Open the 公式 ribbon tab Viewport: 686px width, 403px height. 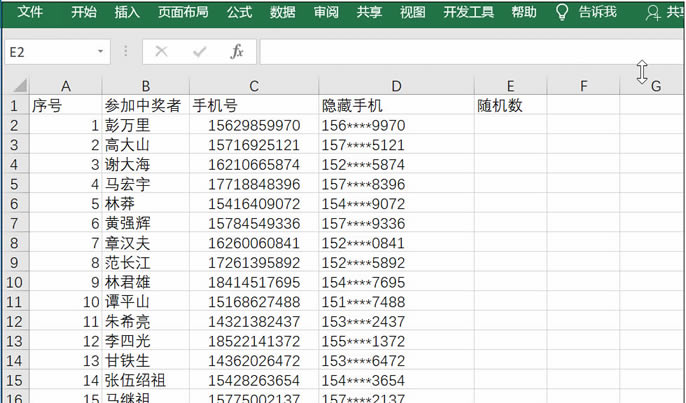click(x=239, y=12)
